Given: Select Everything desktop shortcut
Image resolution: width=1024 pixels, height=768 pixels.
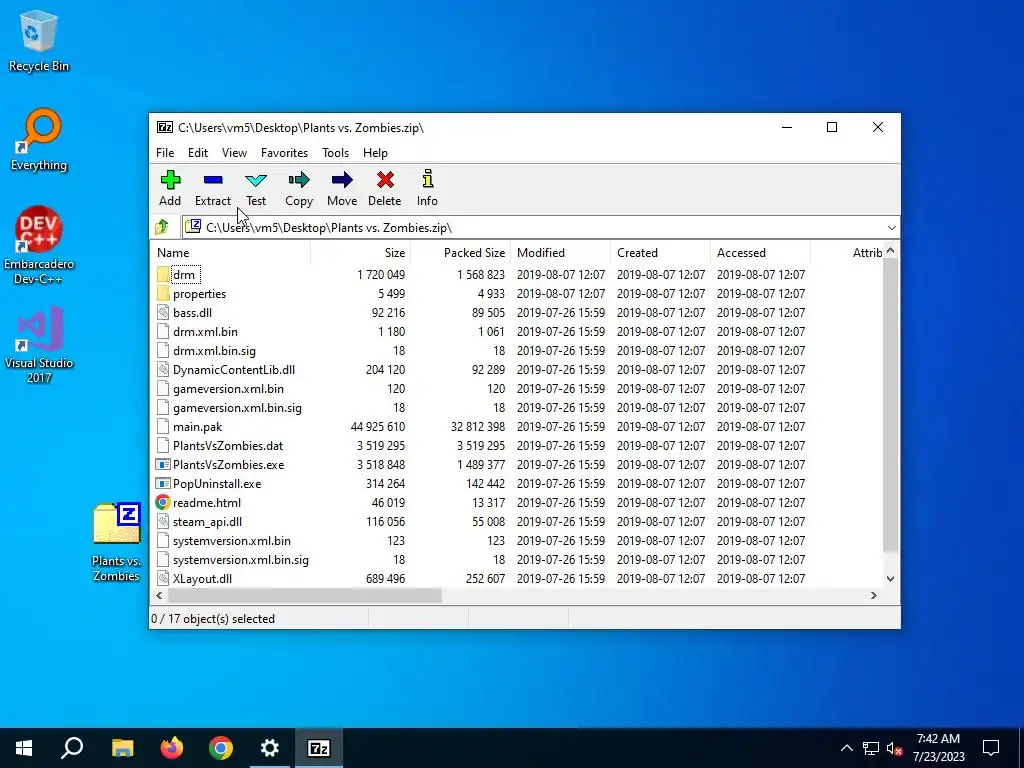Looking at the screenshot, I should click(x=39, y=140).
